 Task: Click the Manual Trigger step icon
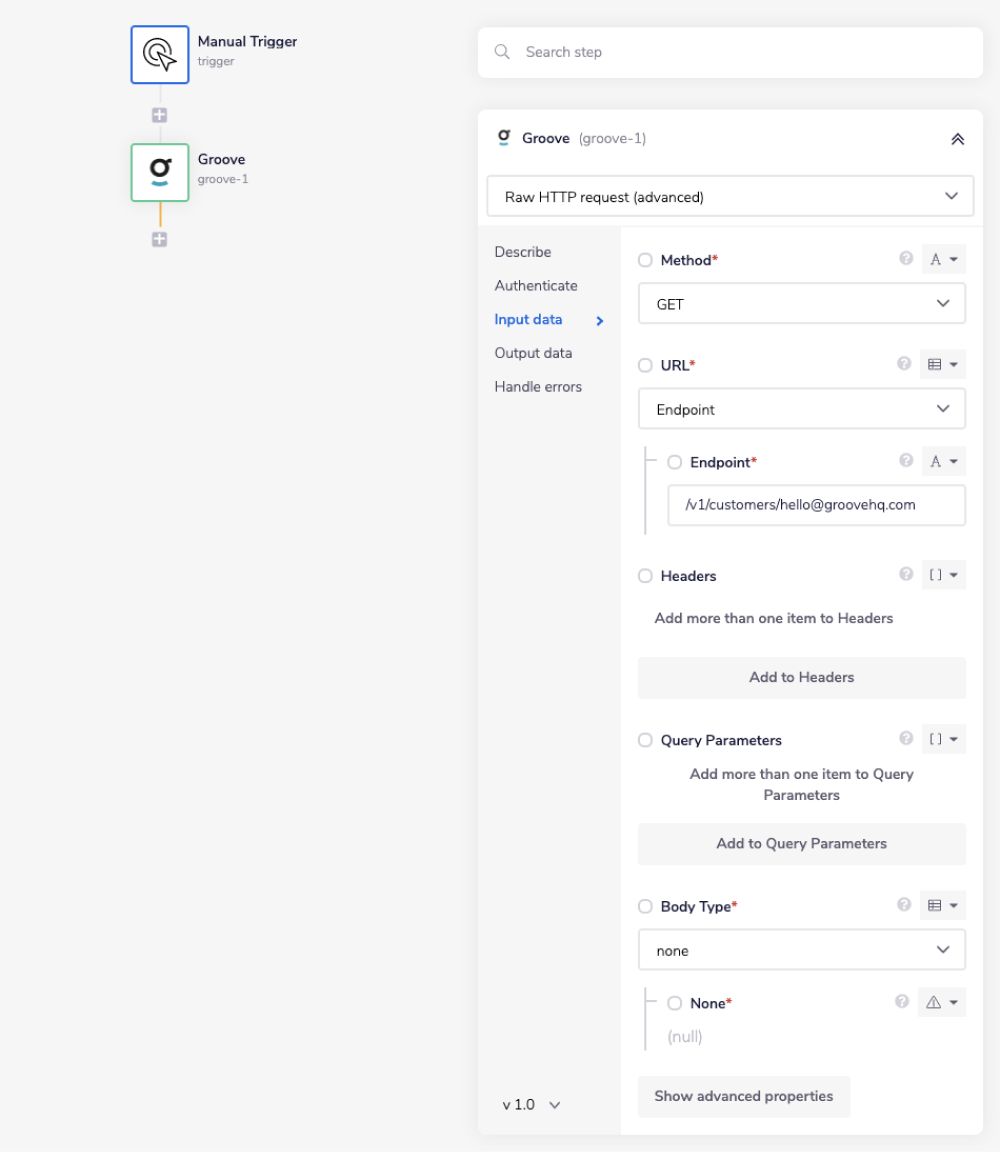tap(160, 54)
